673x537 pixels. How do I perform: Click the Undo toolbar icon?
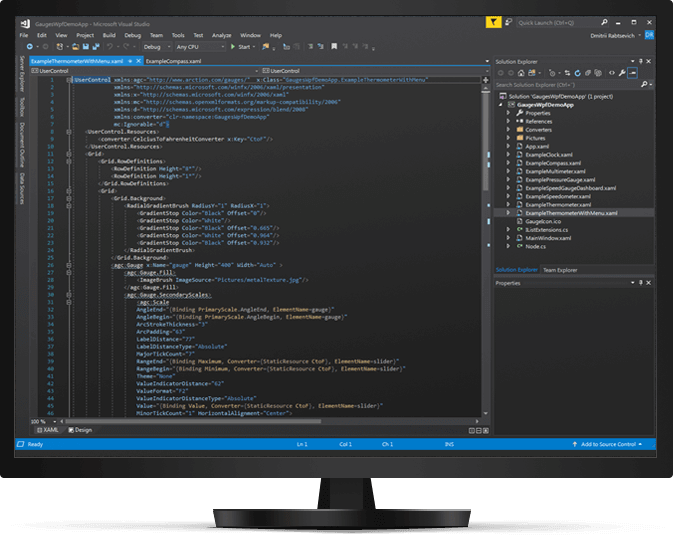[x=114, y=47]
